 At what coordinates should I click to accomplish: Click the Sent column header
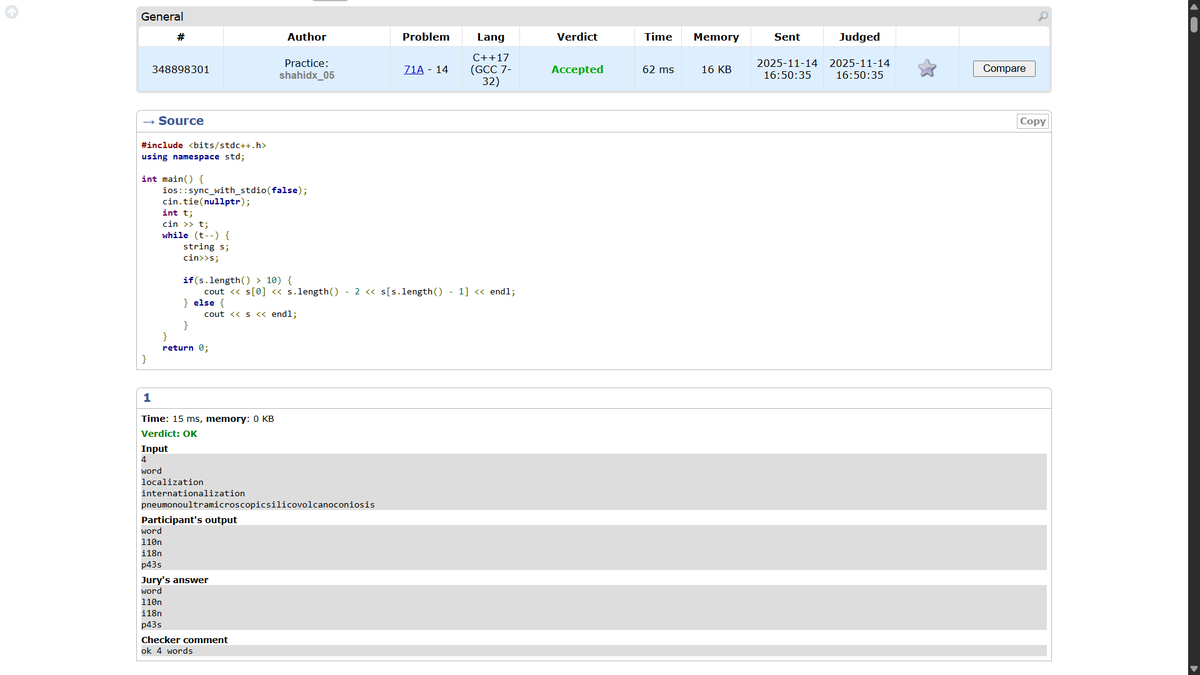tap(787, 36)
